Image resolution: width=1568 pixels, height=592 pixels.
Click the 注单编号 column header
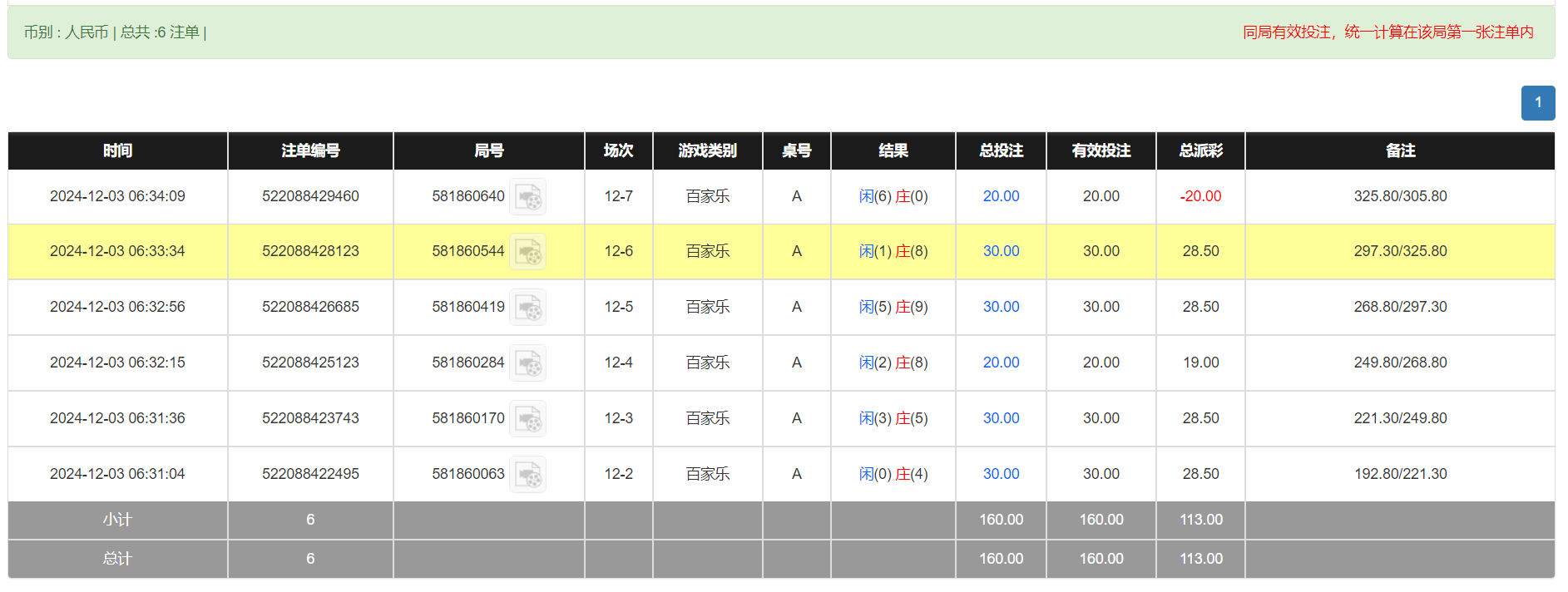[310, 150]
